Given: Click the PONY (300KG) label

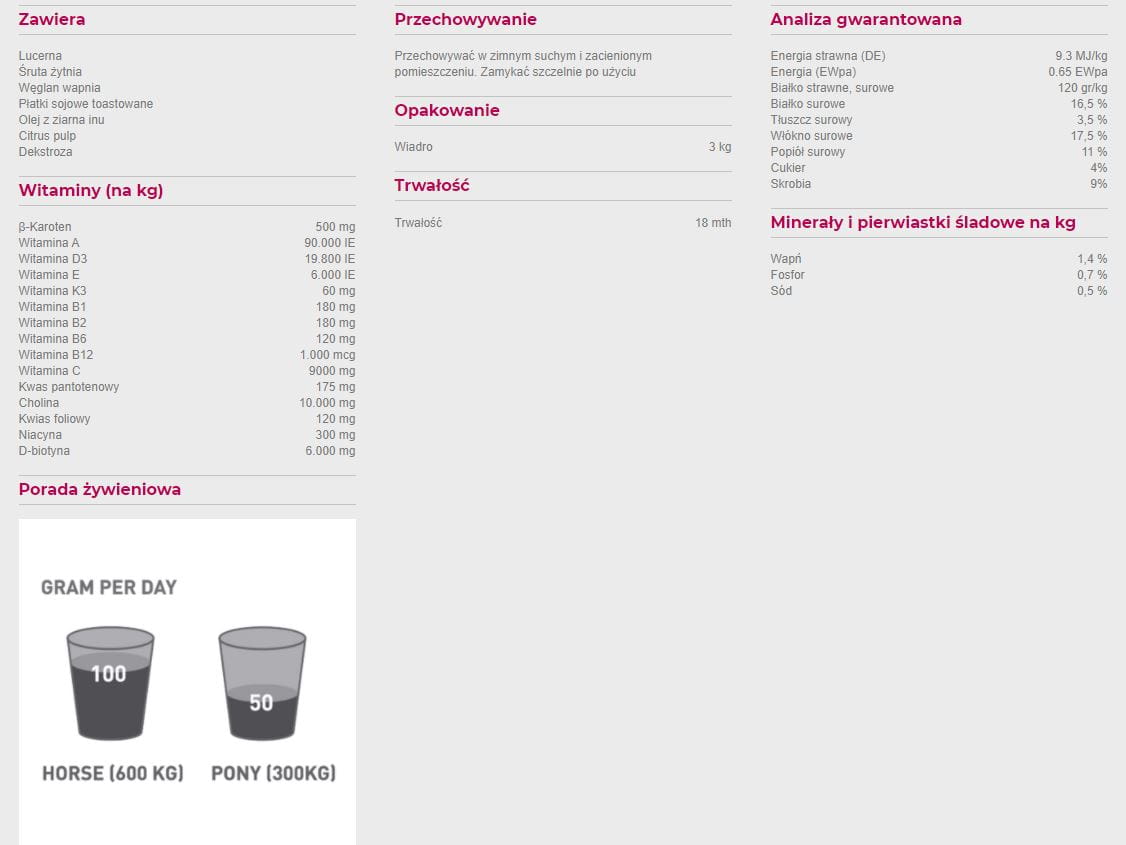Looking at the screenshot, I should pos(273,773).
